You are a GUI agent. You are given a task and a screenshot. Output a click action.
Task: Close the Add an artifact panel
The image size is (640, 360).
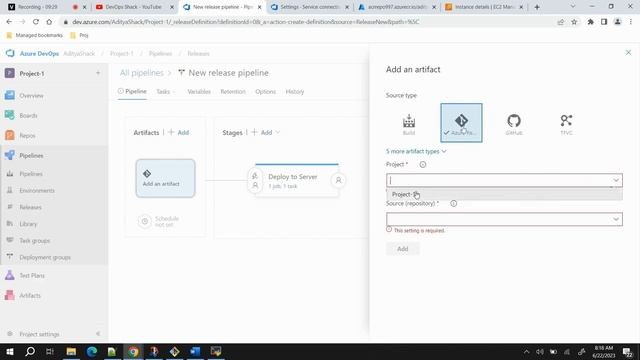coord(628,53)
